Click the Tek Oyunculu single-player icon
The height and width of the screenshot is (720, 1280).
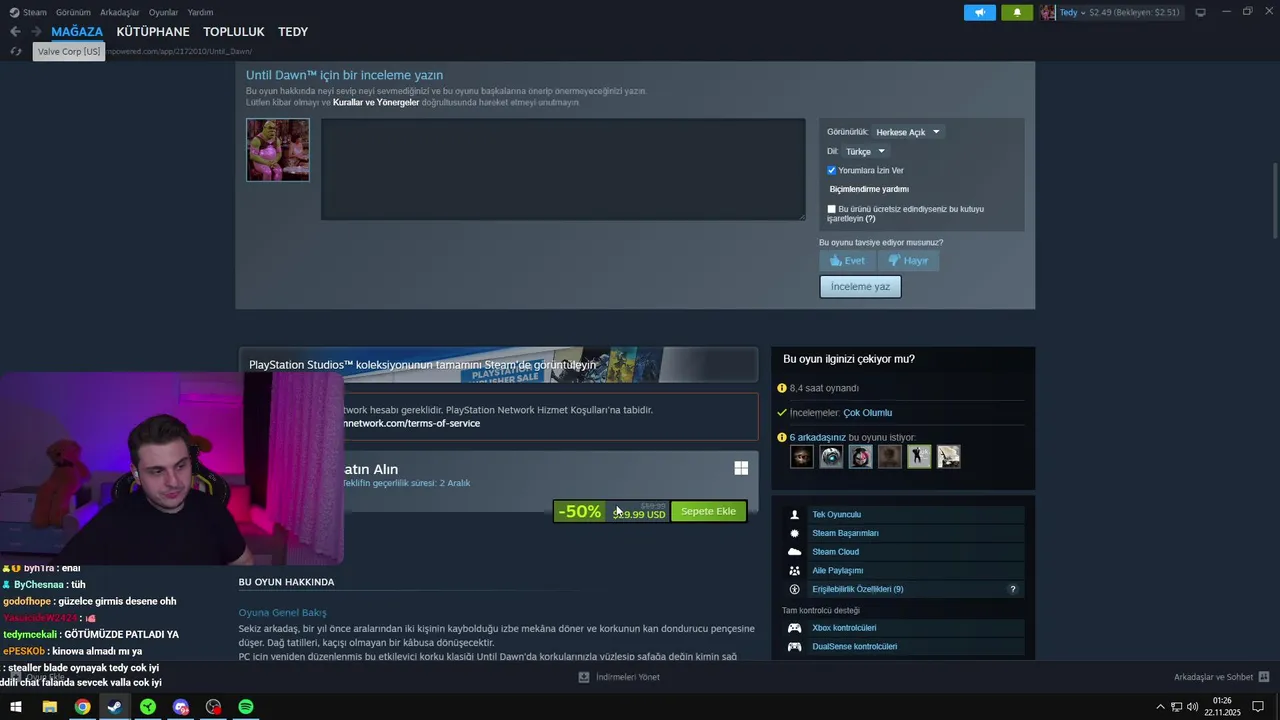click(x=795, y=515)
